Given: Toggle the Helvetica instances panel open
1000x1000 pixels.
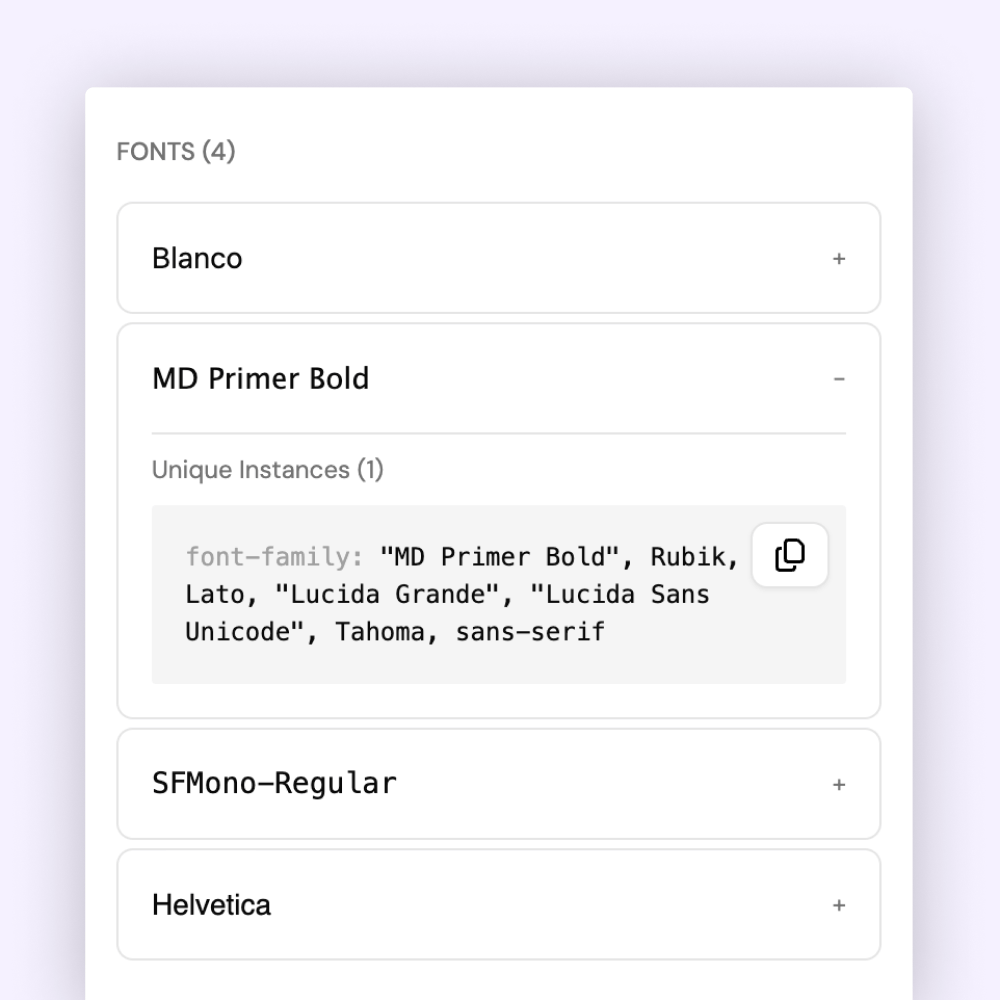Looking at the screenshot, I should [x=839, y=905].
